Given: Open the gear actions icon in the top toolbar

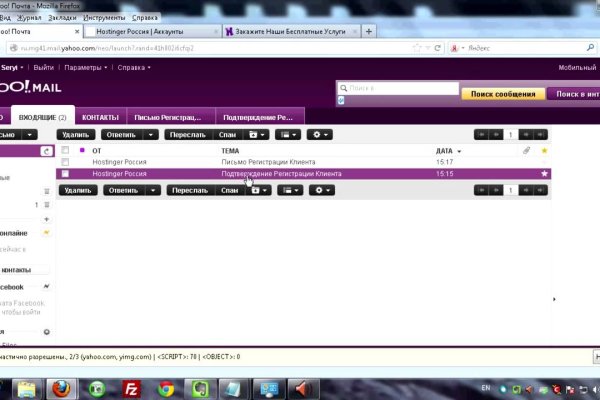Looking at the screenshot, I should pos(320,135).
